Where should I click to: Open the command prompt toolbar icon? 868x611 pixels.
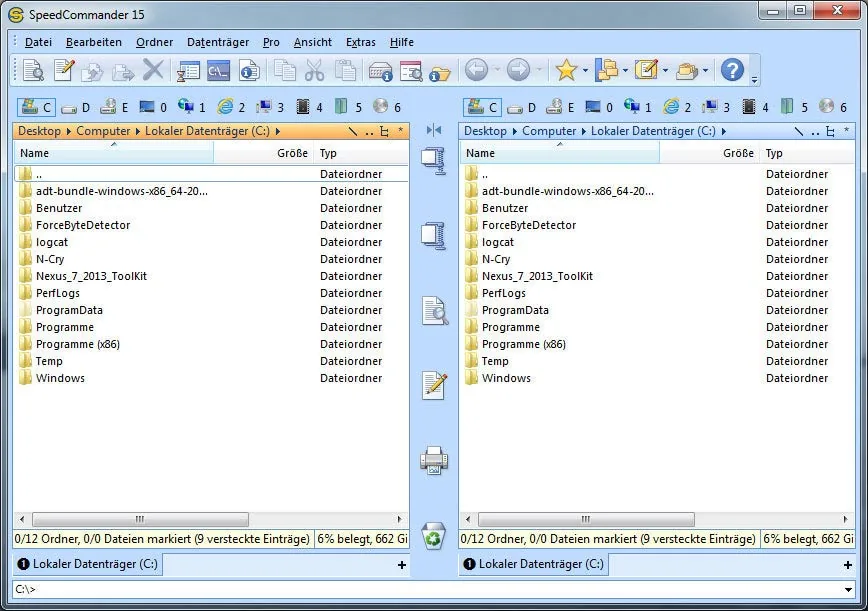[x=218, y=71]
